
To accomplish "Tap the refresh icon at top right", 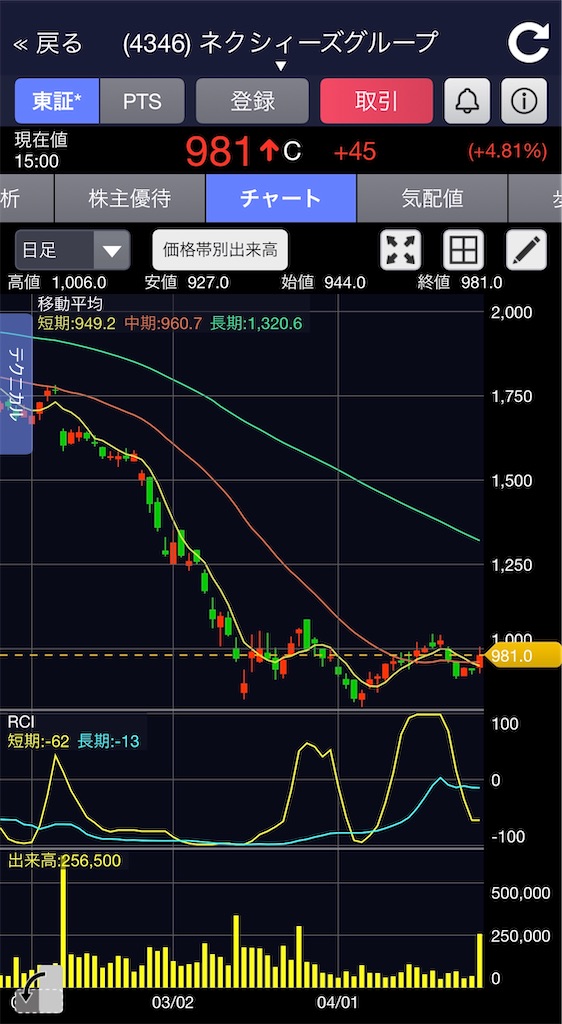I will point(528,42).
